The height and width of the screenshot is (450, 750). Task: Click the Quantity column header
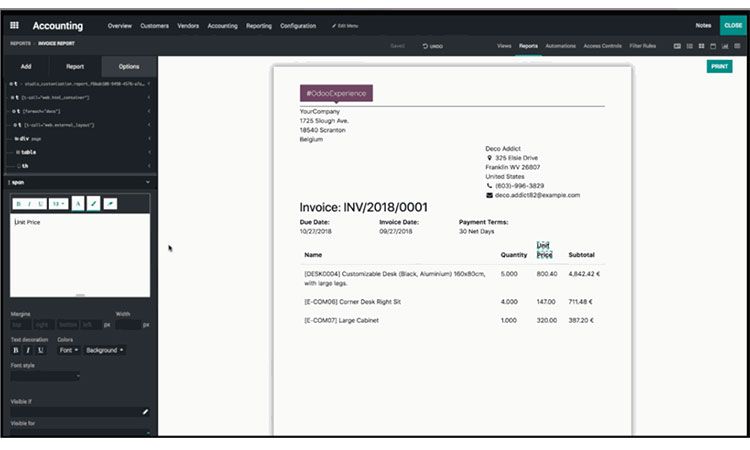pyautogui.click(x=514, y=255)
